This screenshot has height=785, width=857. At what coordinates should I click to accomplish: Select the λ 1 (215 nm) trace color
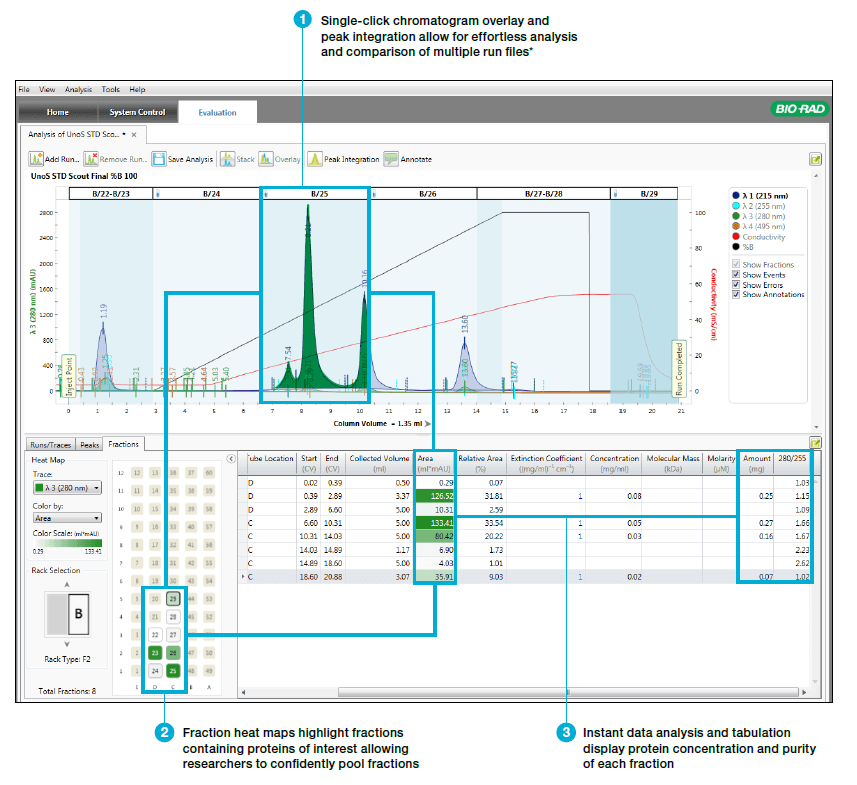(737, 194)
